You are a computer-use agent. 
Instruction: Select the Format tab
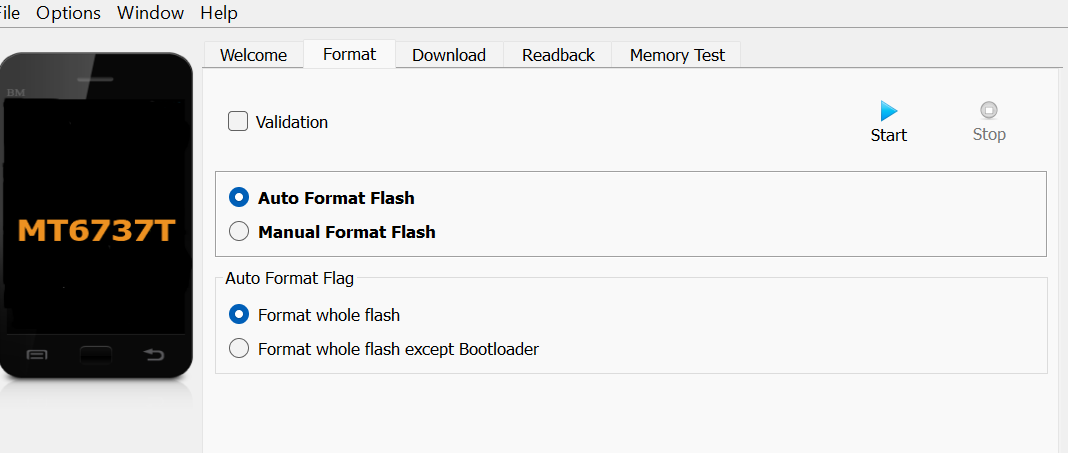coord(349,54)
